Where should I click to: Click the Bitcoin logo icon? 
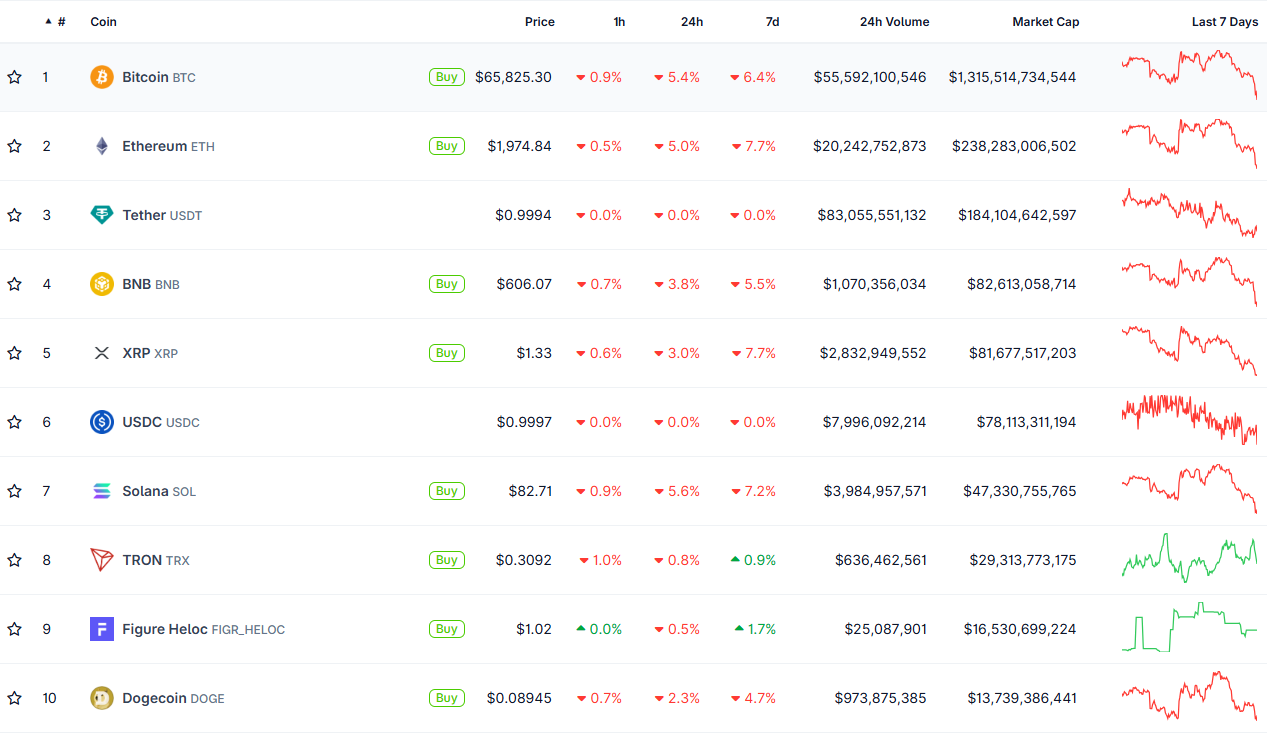coord(102,77)
